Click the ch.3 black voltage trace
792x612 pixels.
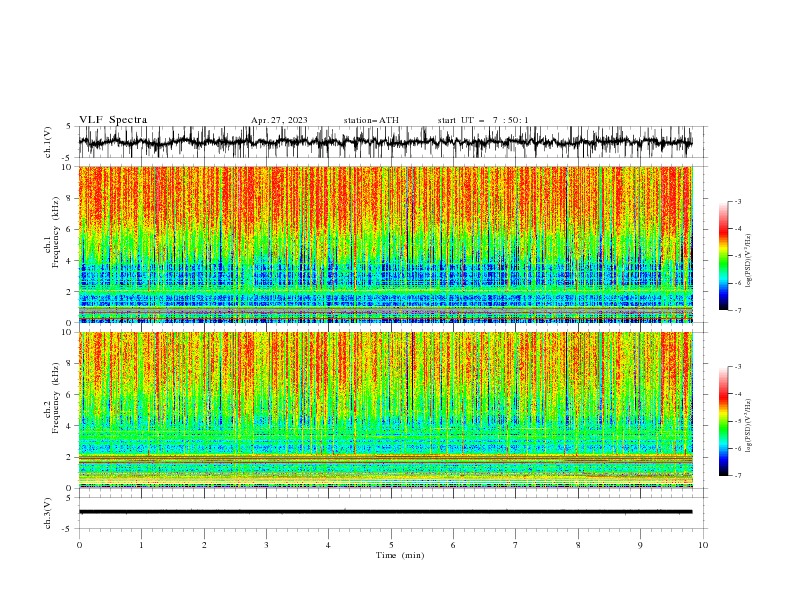(385, 512)
